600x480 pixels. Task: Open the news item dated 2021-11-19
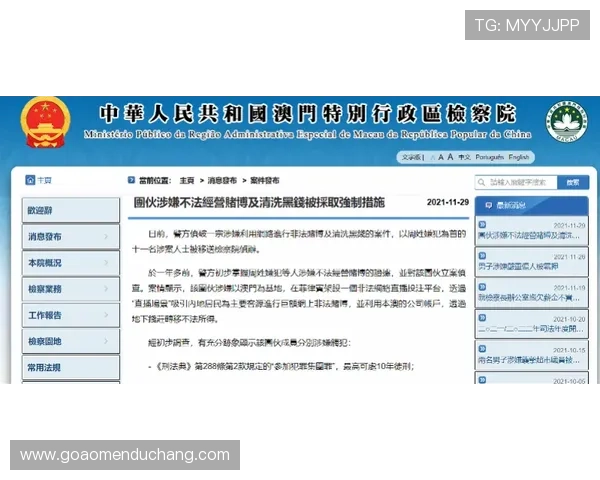[532, 293]
